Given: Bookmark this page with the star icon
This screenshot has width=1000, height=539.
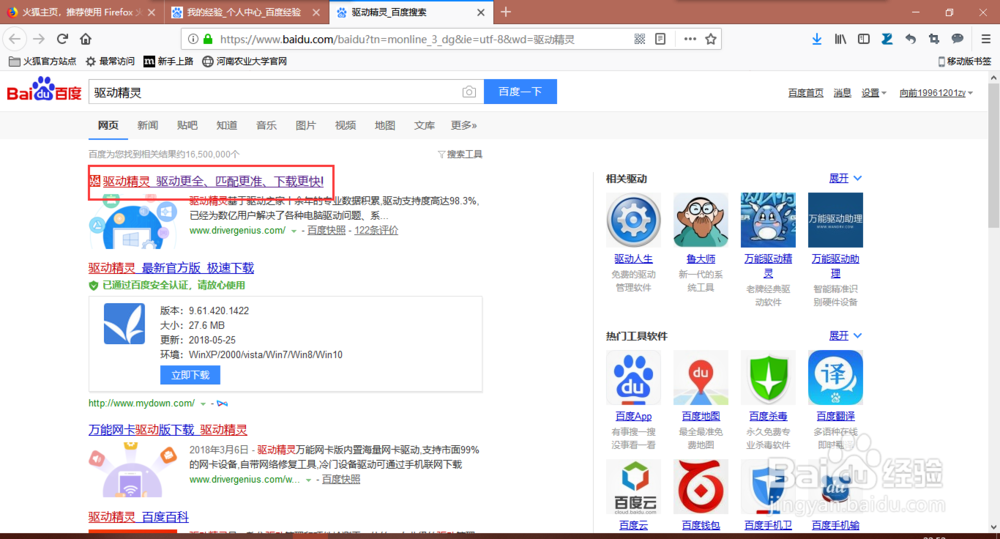Looking at the screenshot, I should click(x=710, y=39).
